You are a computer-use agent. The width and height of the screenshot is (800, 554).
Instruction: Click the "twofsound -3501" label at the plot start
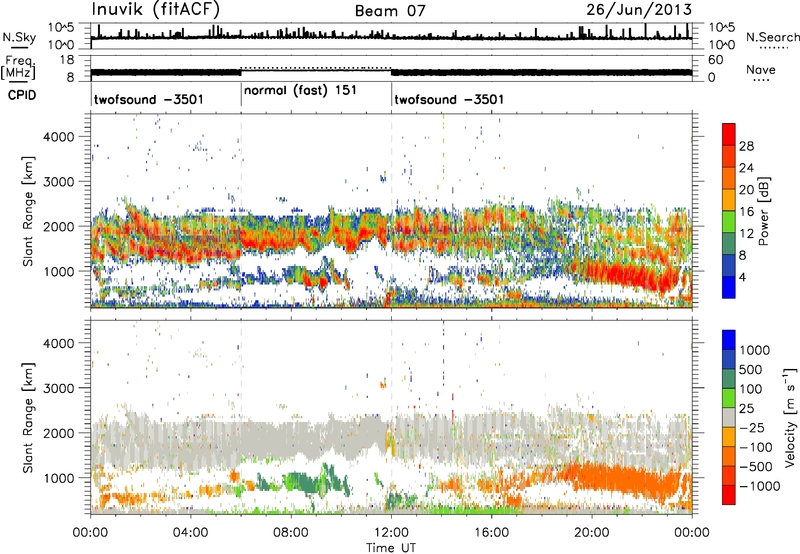[148, 99]
